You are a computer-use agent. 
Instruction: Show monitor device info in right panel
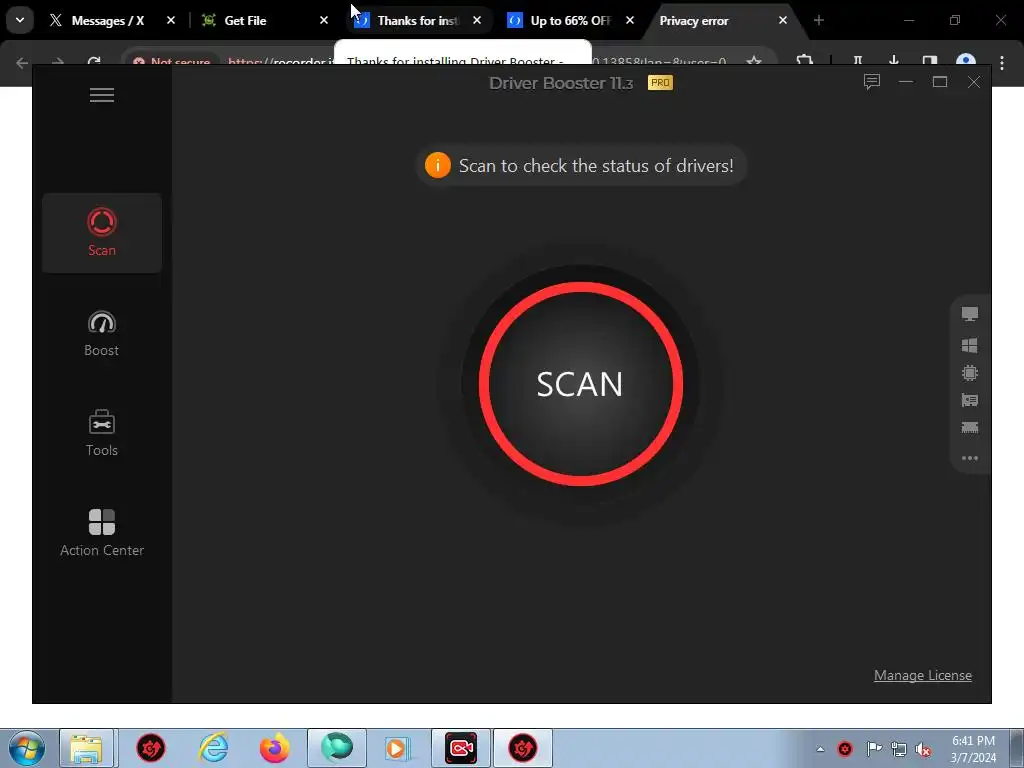[x=970, y=314]
